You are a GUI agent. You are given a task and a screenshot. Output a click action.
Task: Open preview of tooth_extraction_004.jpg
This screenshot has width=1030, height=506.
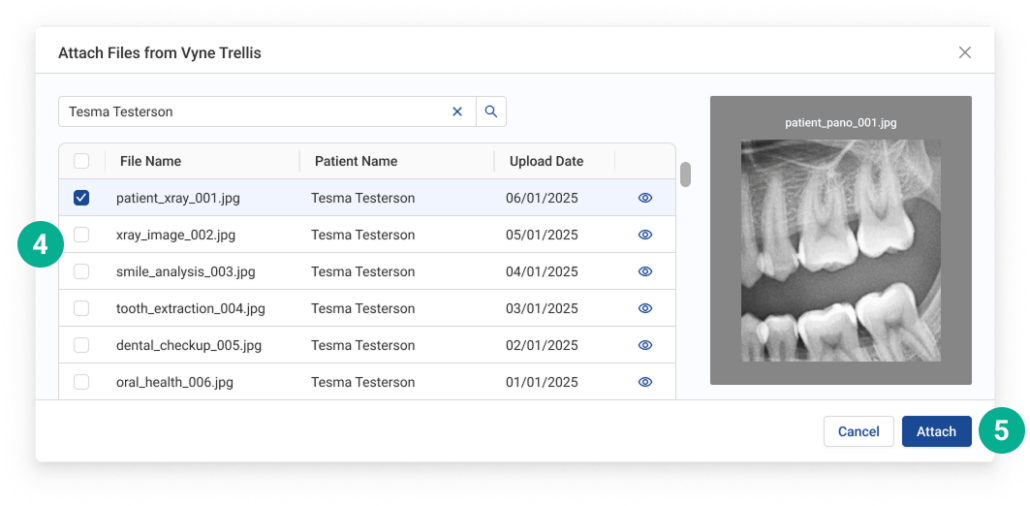(x=645, y=309)
